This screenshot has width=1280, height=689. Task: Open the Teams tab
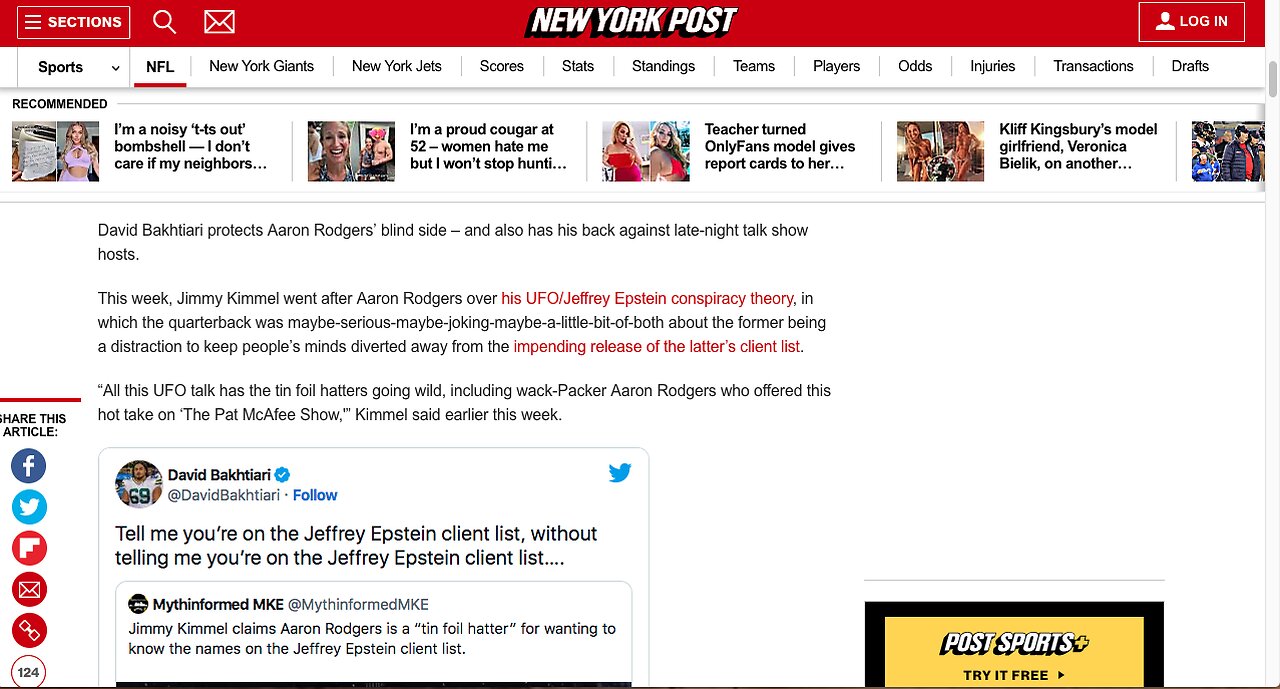click(x=754, y=66)
